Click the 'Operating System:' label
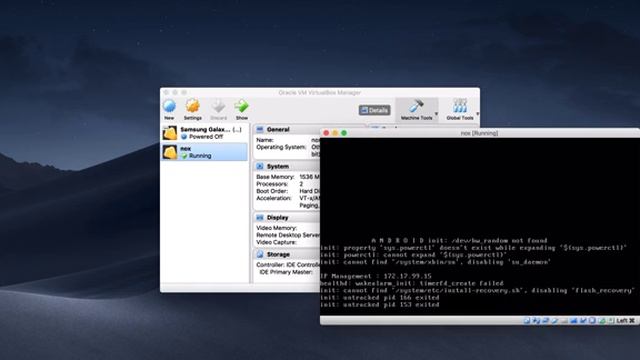640x360 pixels. coord(281,147)
